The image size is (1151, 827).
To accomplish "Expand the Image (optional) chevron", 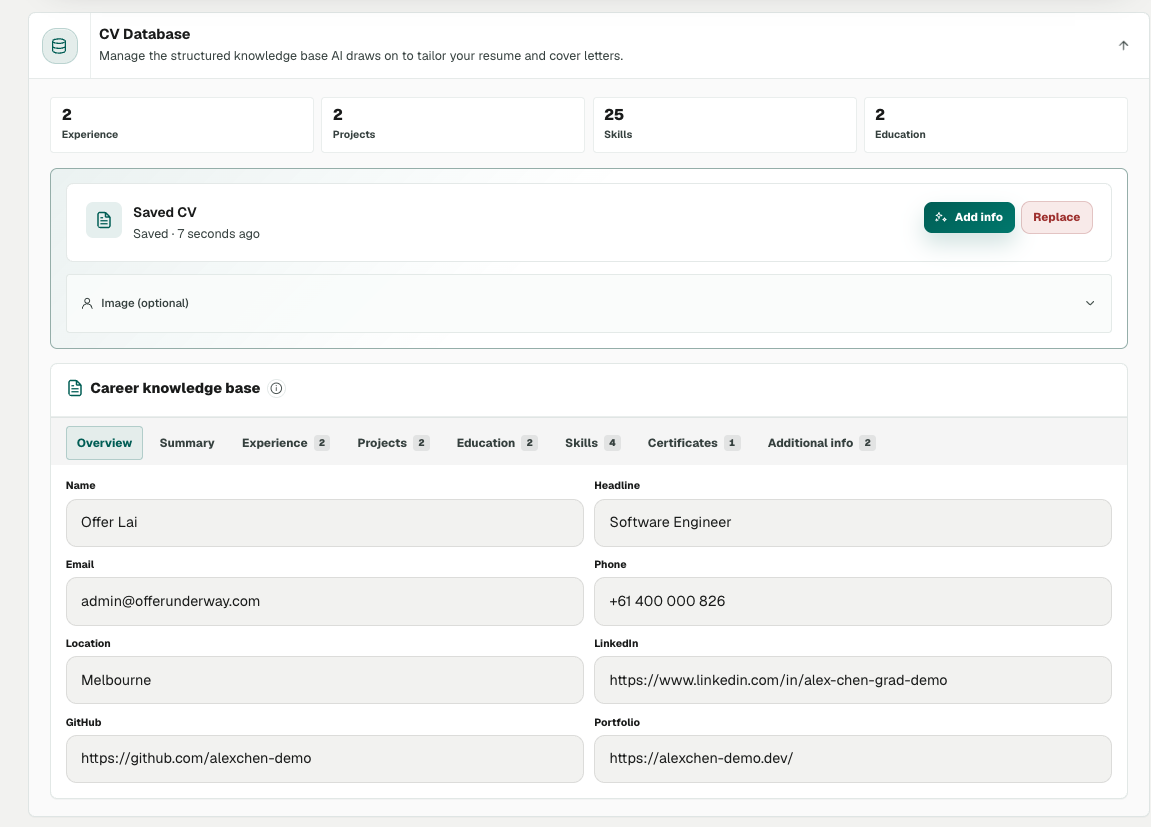I will click(x=1090, y=303).
